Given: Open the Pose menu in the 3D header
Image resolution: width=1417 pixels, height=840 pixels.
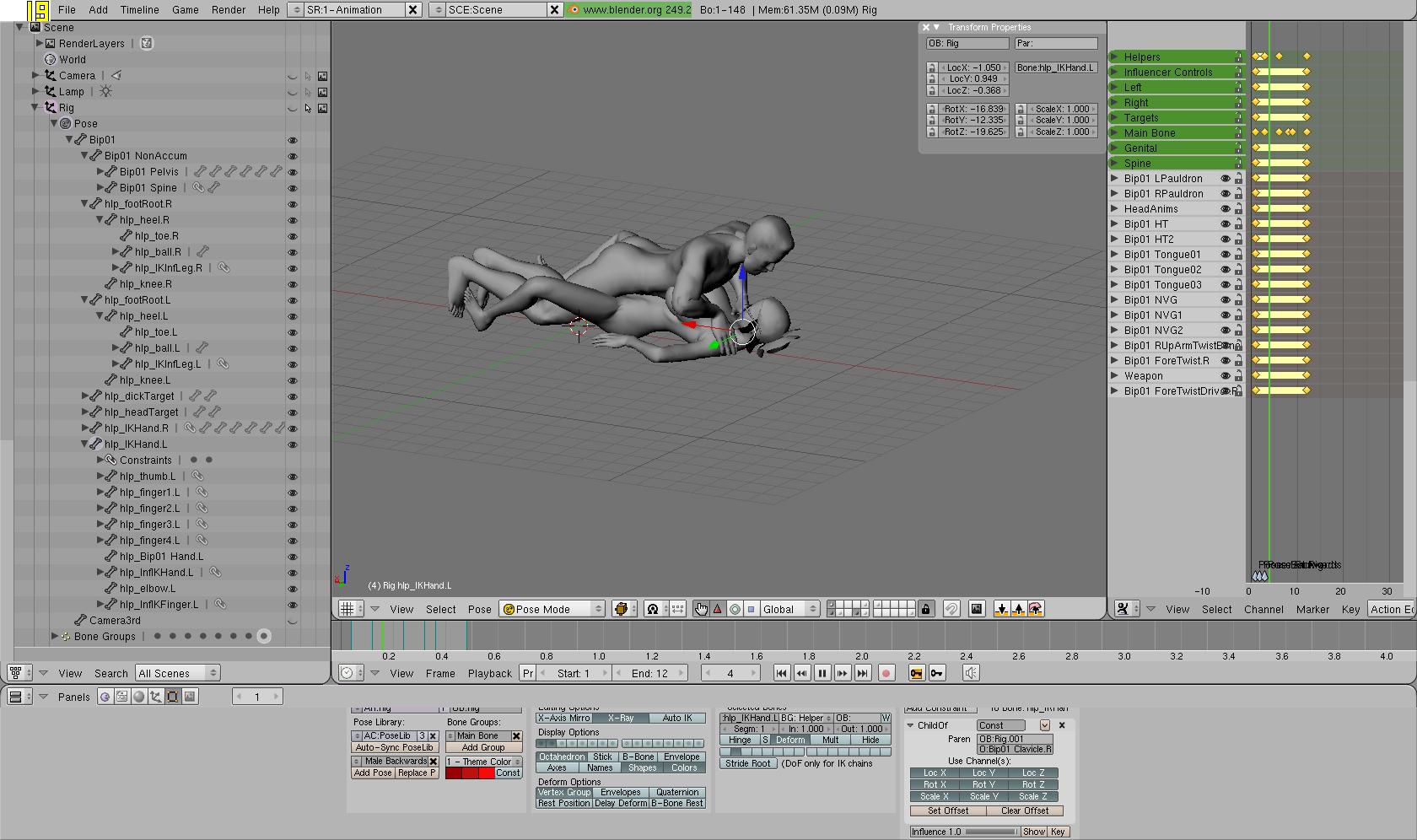Looking at the screenshot, I should tap(479, 609).
